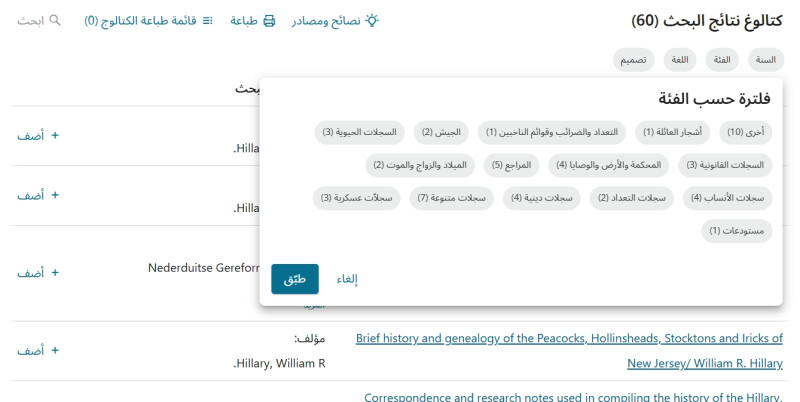Click author text Hillary, William R
Viewport: 800px width, 402px height.
pyautogui.click(x=280, y=363)
